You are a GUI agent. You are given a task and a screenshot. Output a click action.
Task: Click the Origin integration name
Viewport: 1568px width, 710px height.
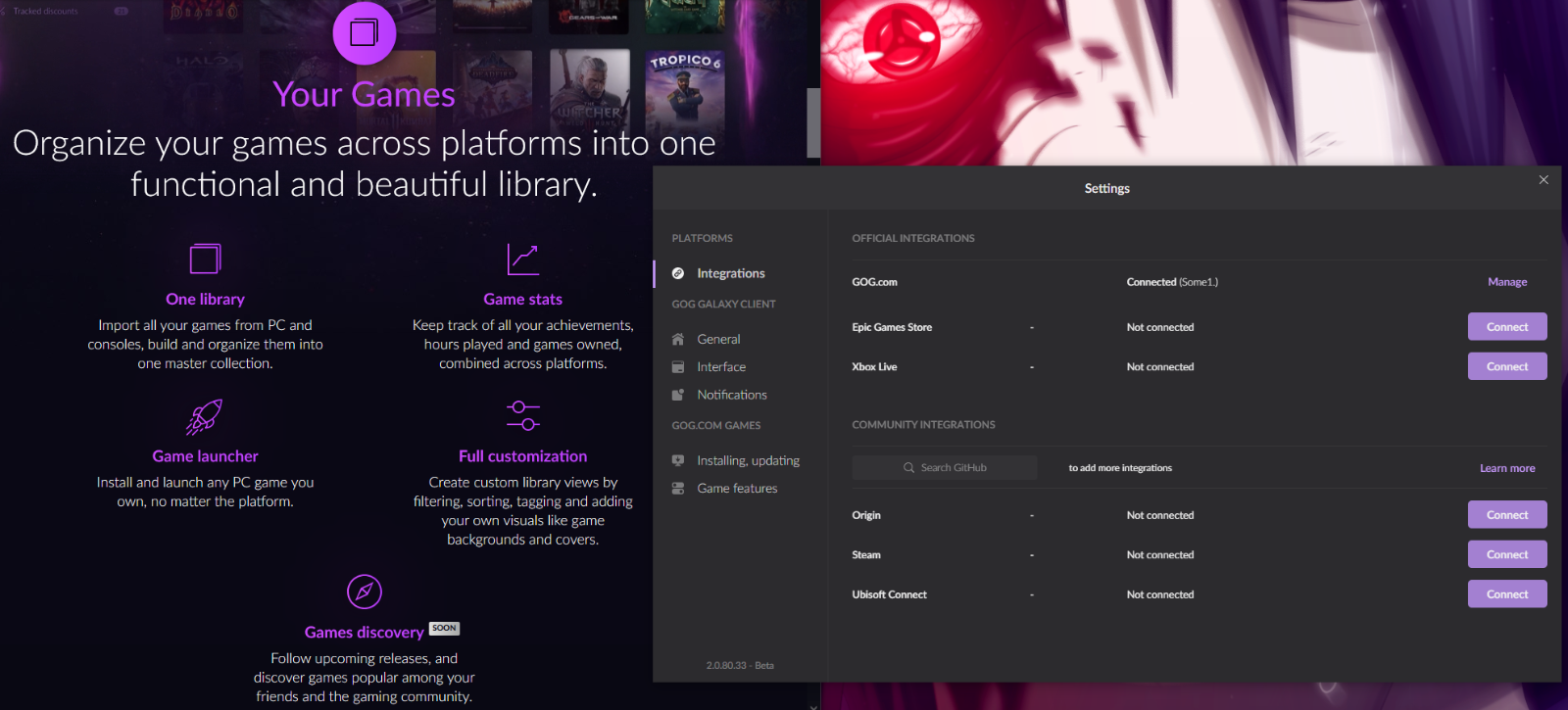tap(866, 515)
